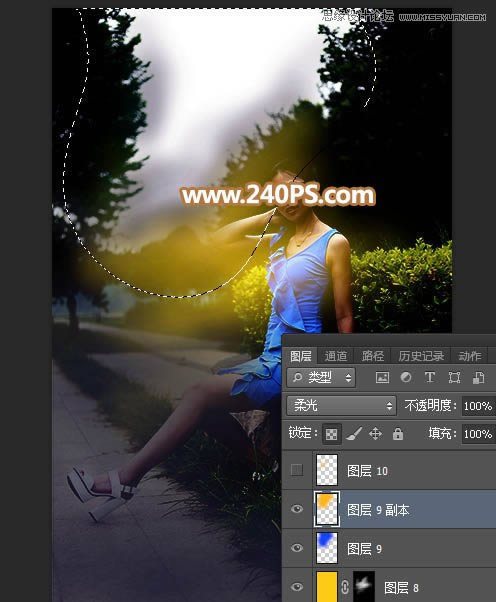The width and height of the screenshot is (496, 602).
Task: Click the smart object filter icon
Action: [478, 377]
